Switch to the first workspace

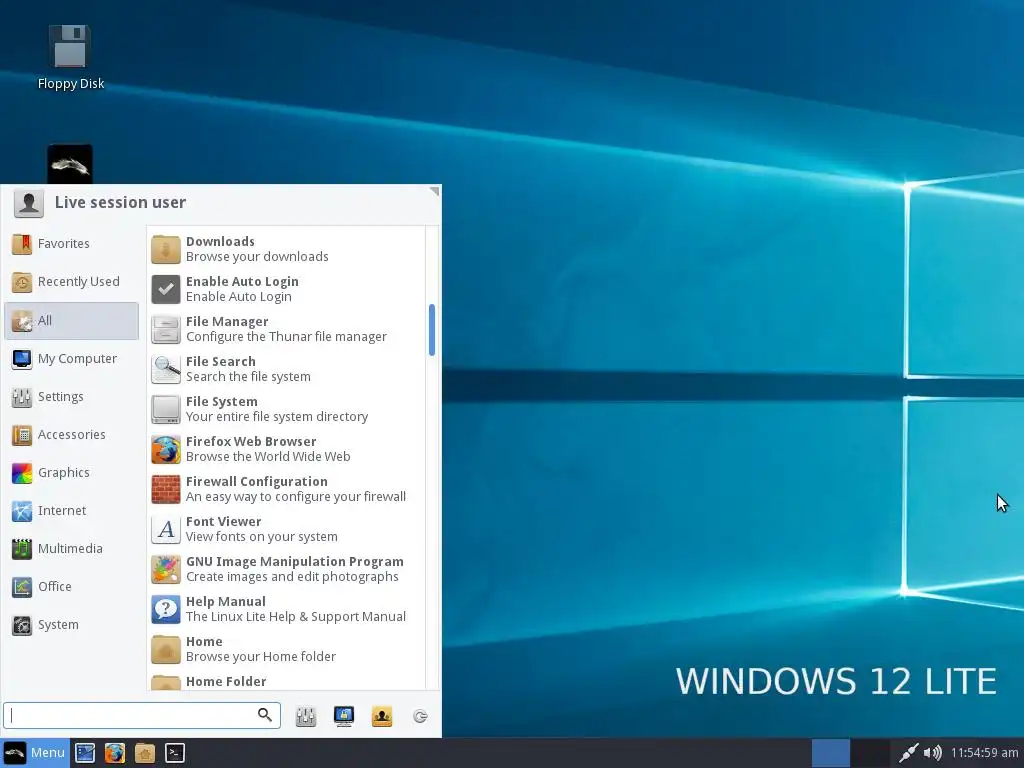pos(831,753)
